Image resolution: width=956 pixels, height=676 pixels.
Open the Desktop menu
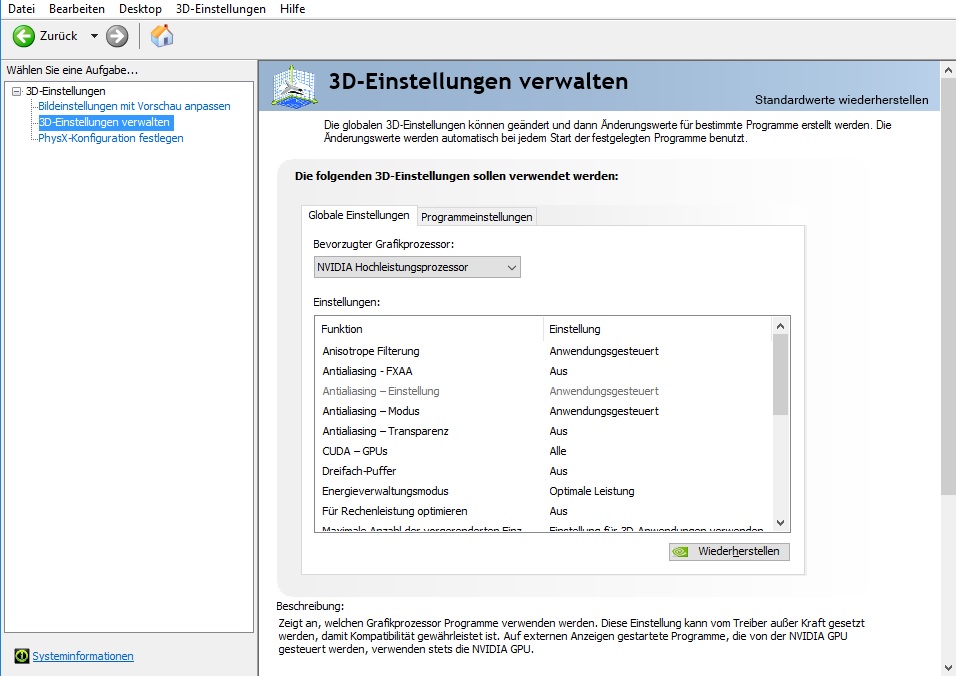140,9
